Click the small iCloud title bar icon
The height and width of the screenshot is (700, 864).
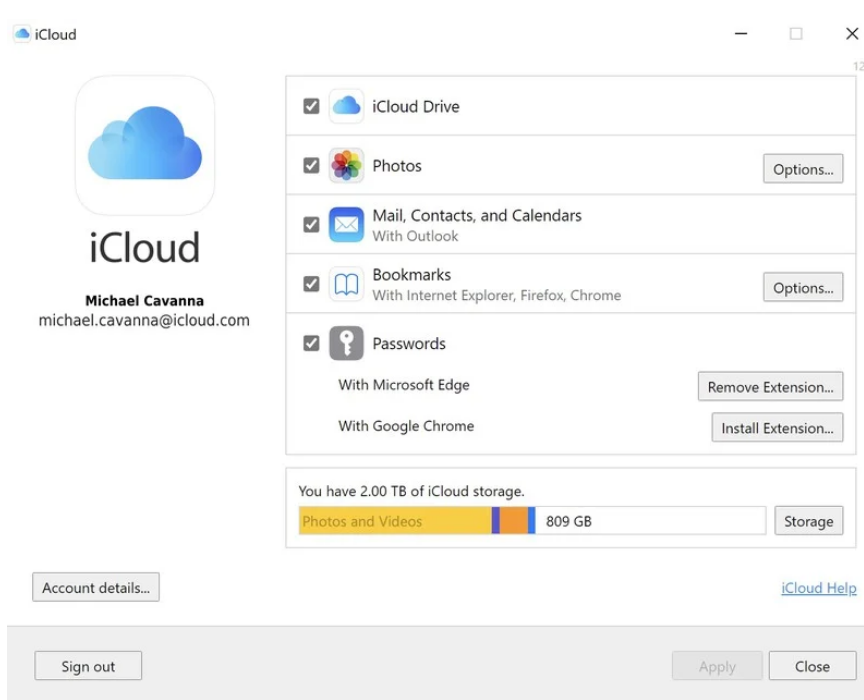[22, 34]
